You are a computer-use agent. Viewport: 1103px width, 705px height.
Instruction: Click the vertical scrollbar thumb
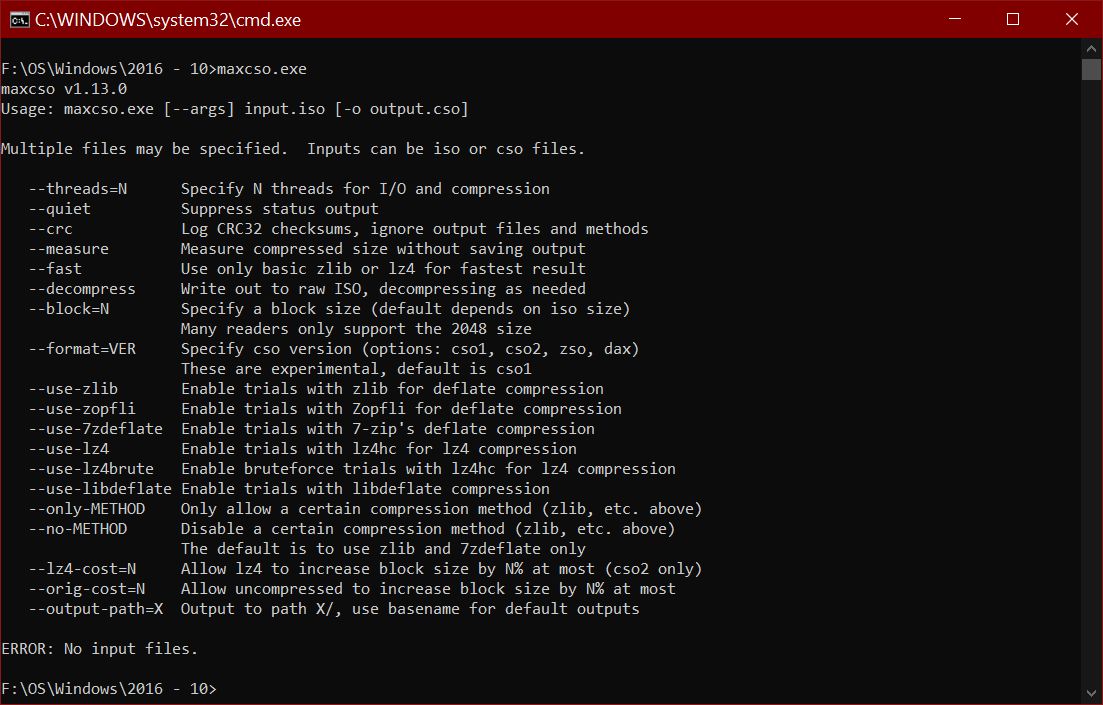(1091, 69)
